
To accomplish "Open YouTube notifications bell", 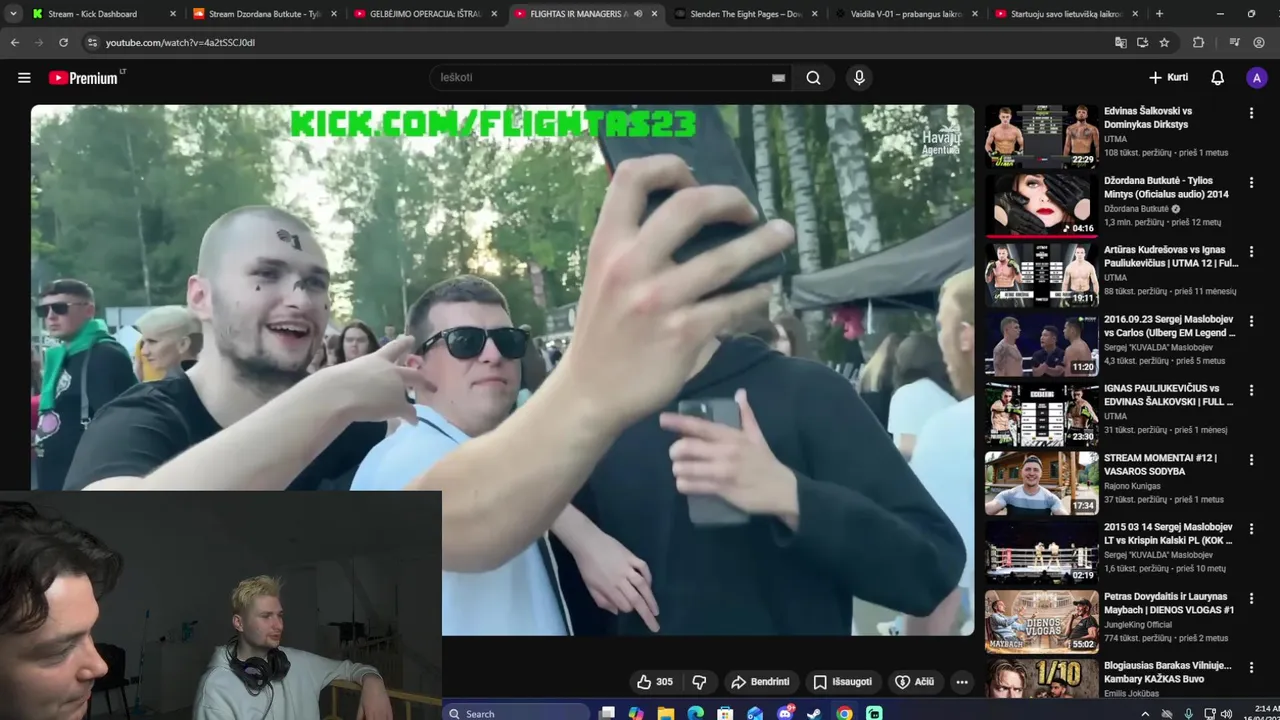I will 1217,77.
